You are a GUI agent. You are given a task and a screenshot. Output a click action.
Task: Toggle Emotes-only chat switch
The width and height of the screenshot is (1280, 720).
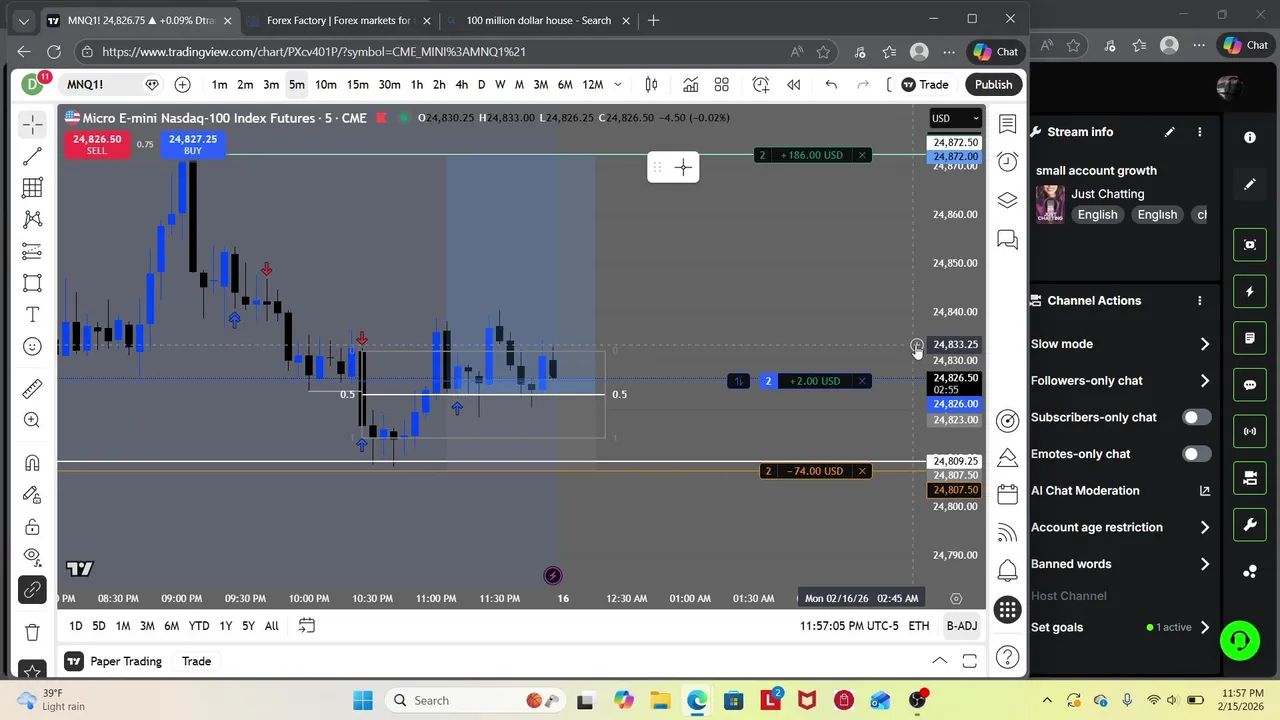click(1195, 454)
